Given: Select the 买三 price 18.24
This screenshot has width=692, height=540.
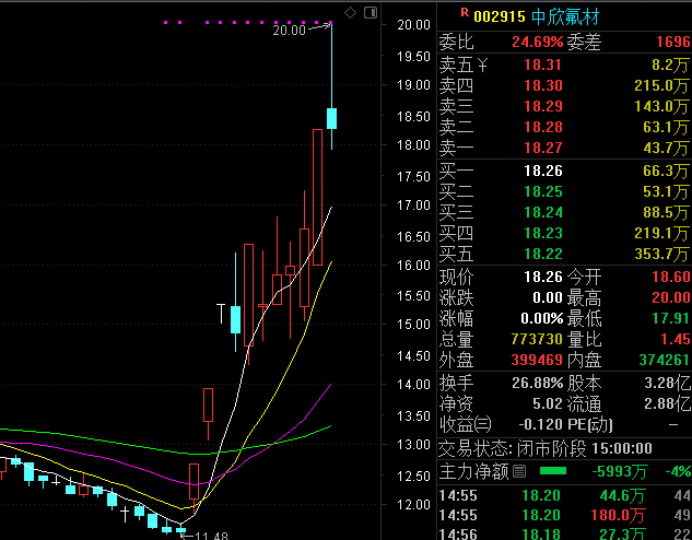Looking at the screenshot, I should (x=543, y=212).
